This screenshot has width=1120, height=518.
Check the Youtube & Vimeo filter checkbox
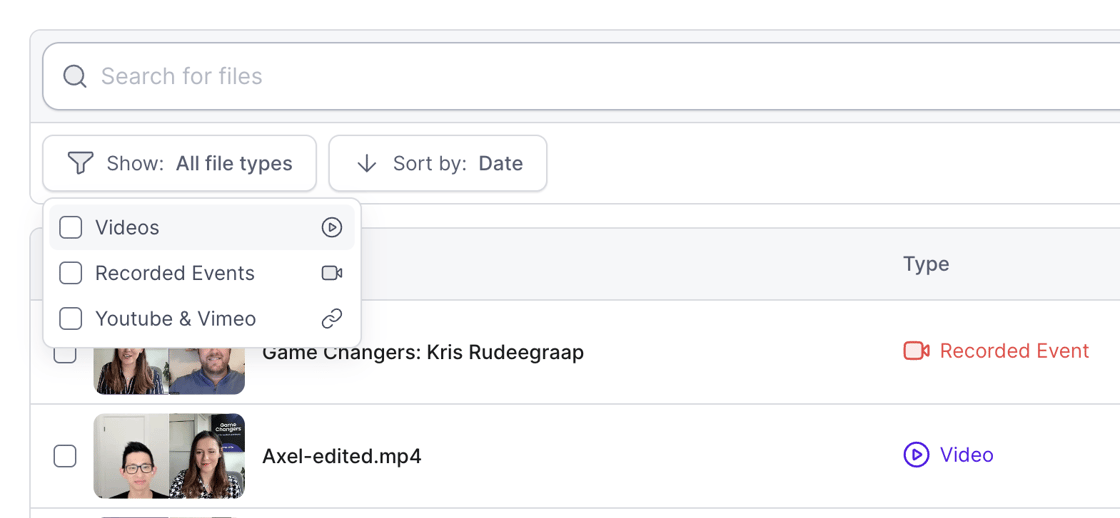pos(70,319)
